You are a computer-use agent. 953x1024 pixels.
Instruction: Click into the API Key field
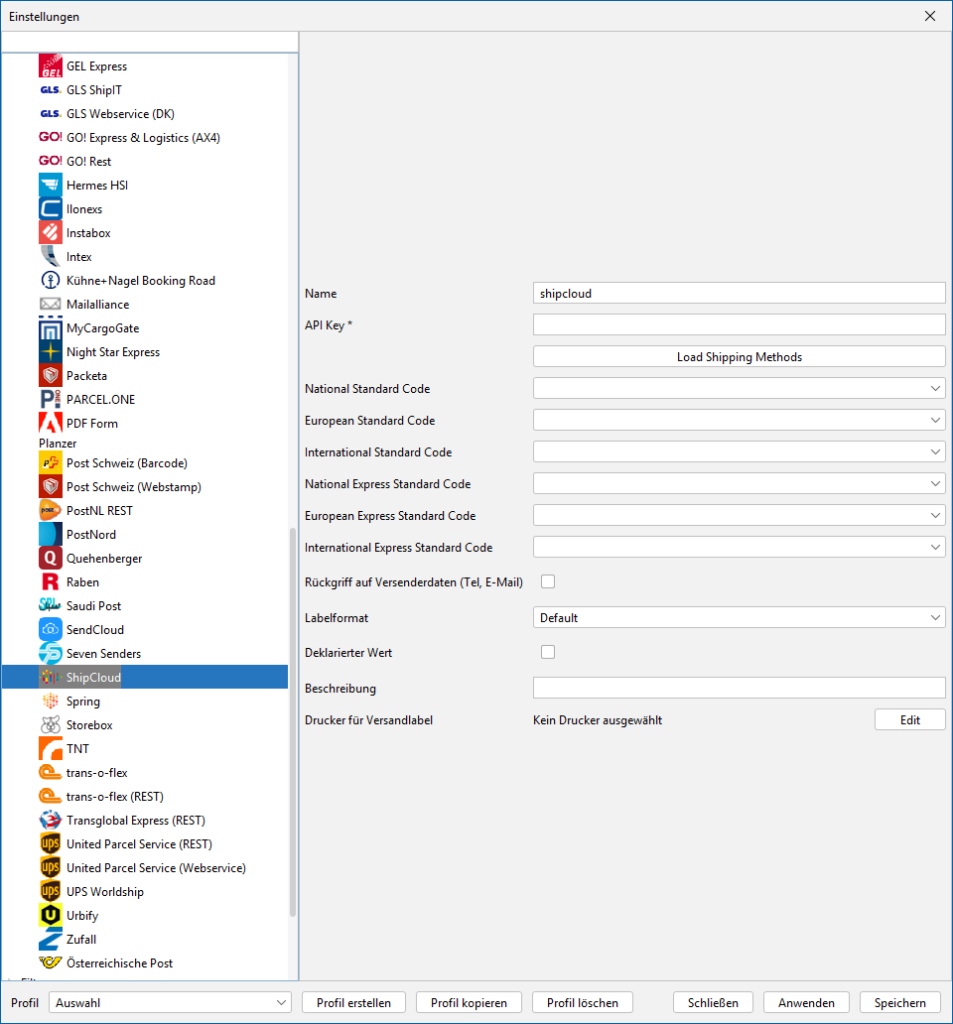738,324
